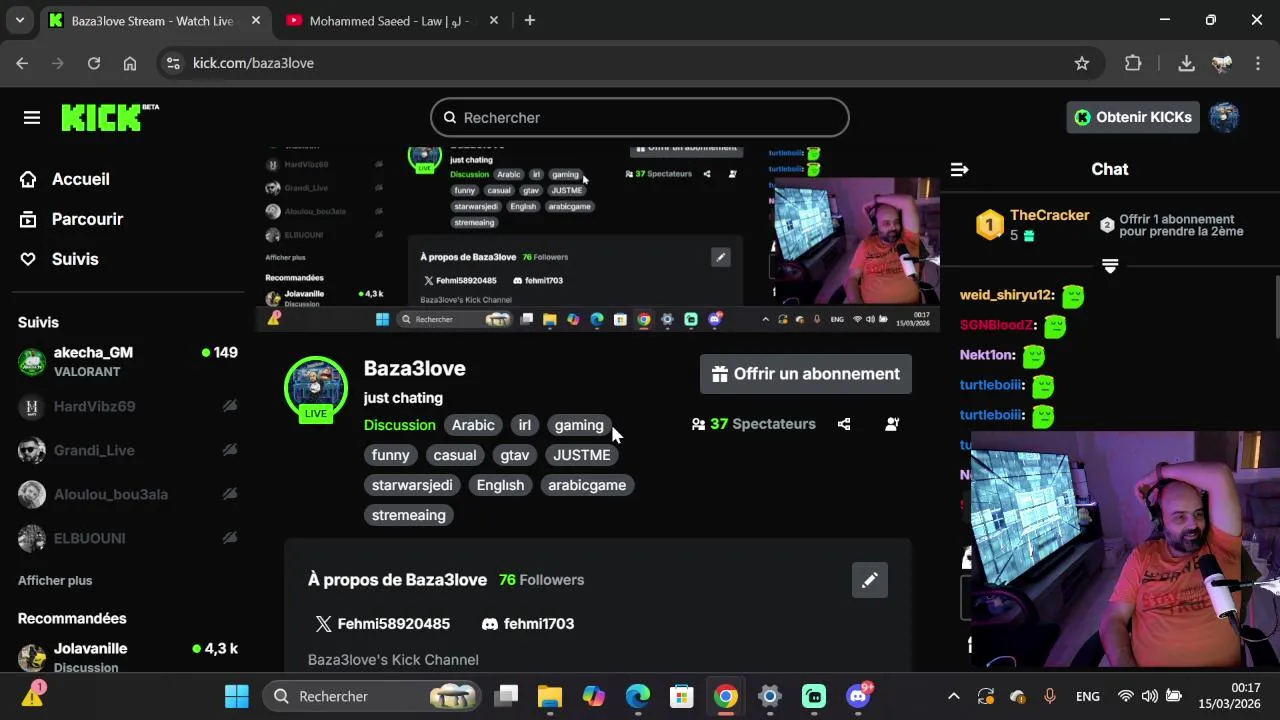The width and height of the screenshot is (1280, 720).
Task: Open the Copilot icon in taskbar
Action: pos(594,696)
